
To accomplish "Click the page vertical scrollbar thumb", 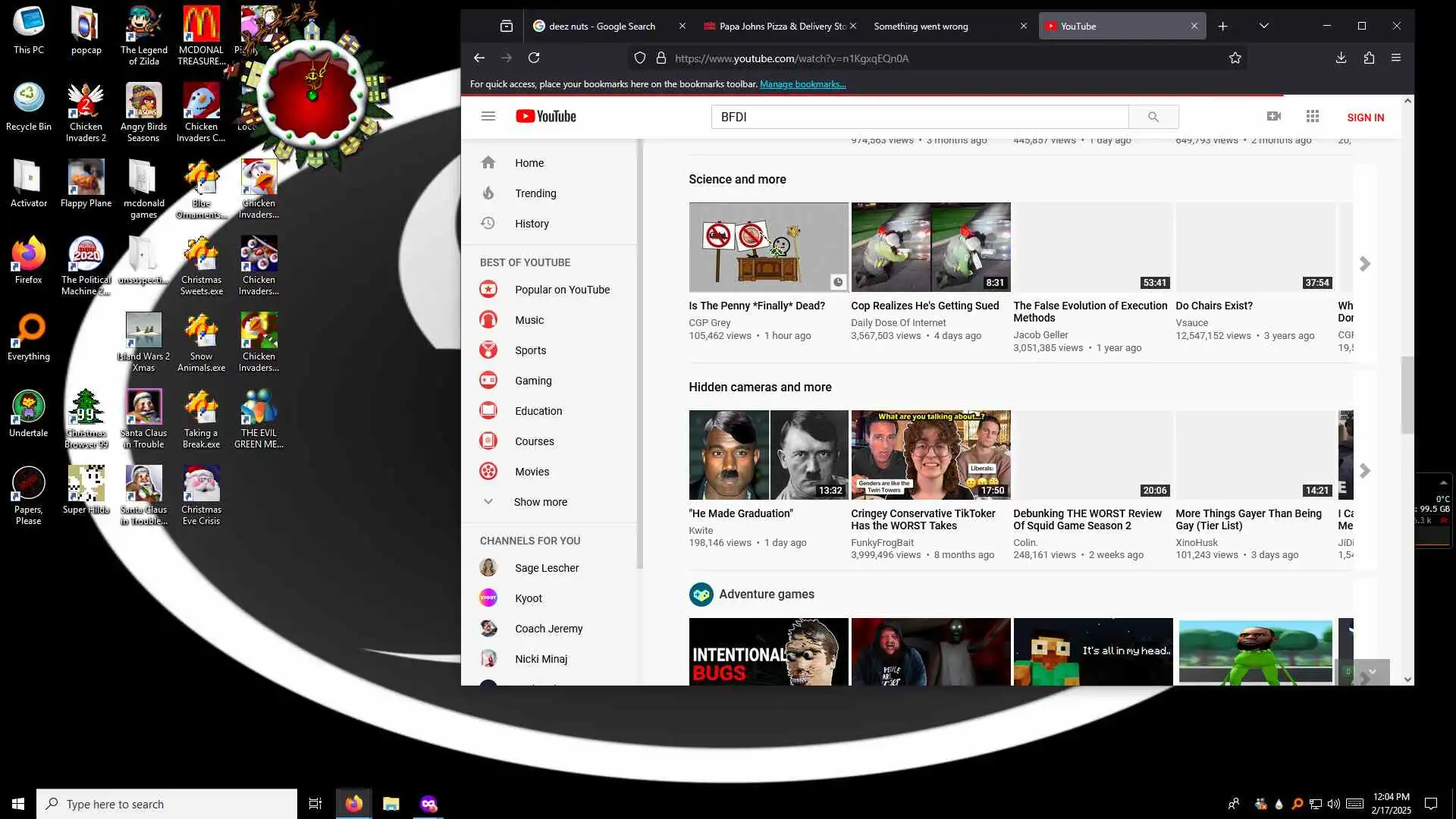I will click(x=1407, y=394).
